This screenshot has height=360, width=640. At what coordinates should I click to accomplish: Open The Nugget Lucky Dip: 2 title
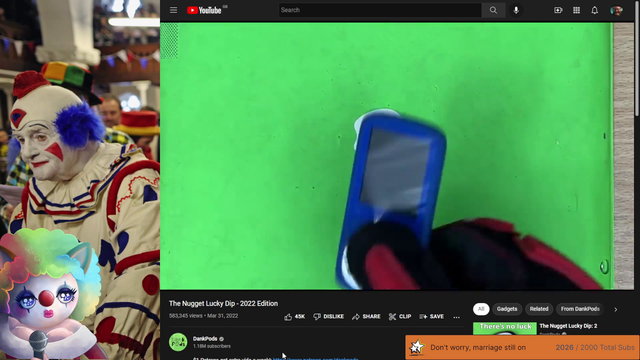(568, 326)
